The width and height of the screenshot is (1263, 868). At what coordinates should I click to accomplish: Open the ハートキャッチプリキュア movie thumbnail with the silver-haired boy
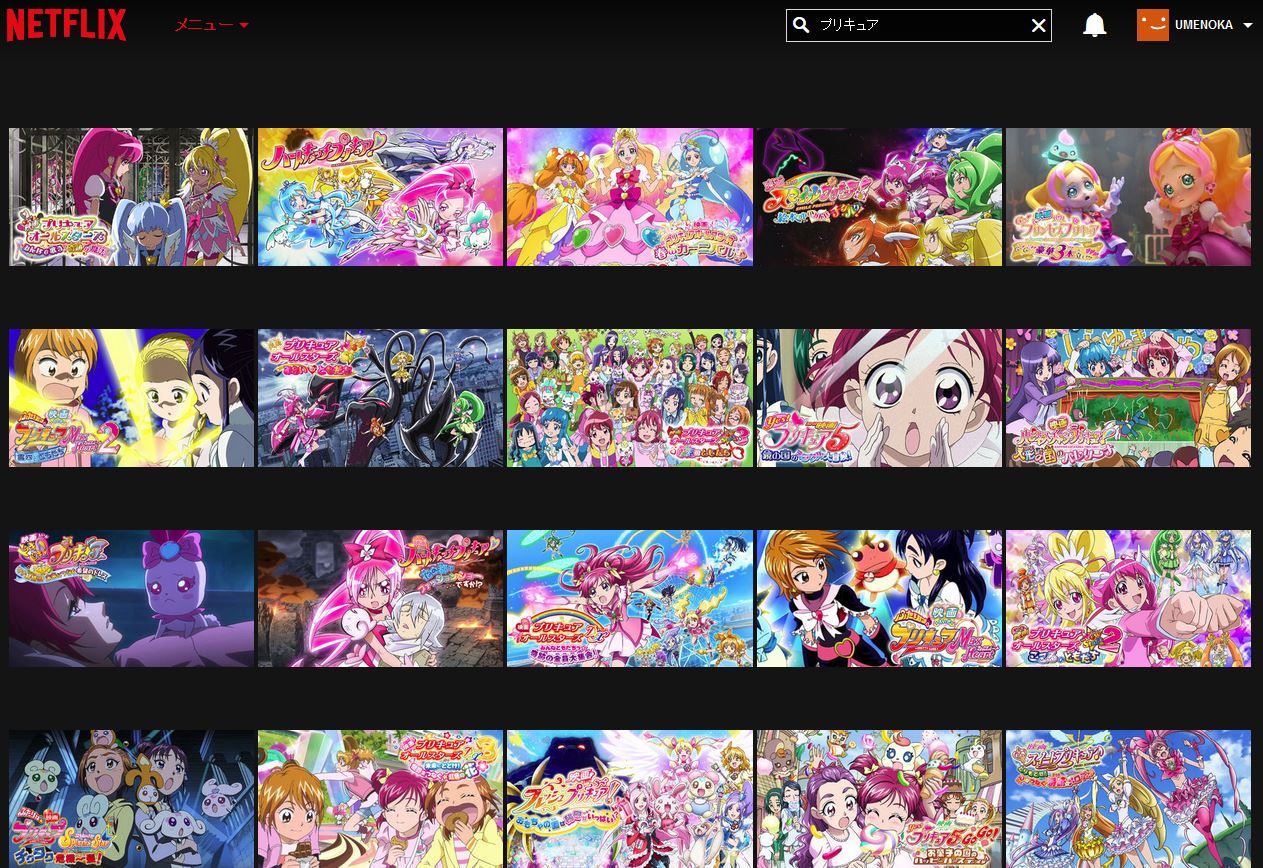[380, 599]
